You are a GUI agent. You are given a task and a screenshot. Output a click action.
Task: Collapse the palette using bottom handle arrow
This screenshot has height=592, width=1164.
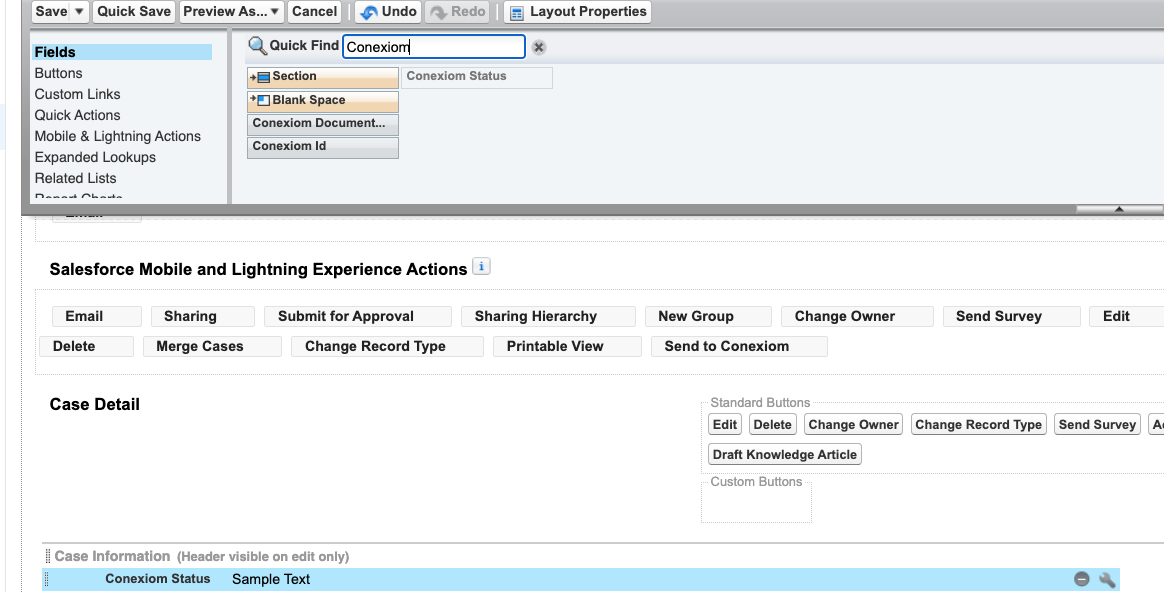point(1118,209)
